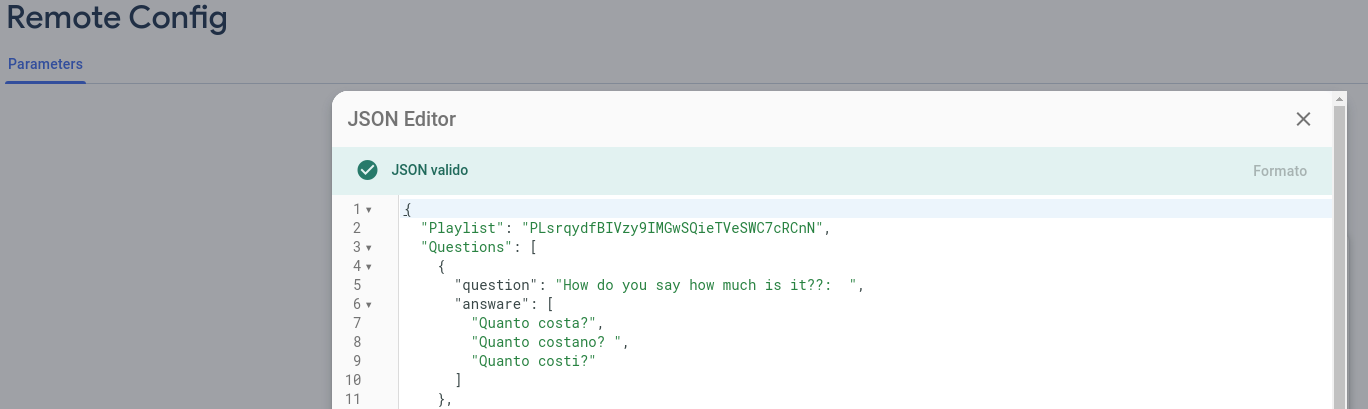Collapse the root object at line 1

pyautogui.click(x=369, y=210)
